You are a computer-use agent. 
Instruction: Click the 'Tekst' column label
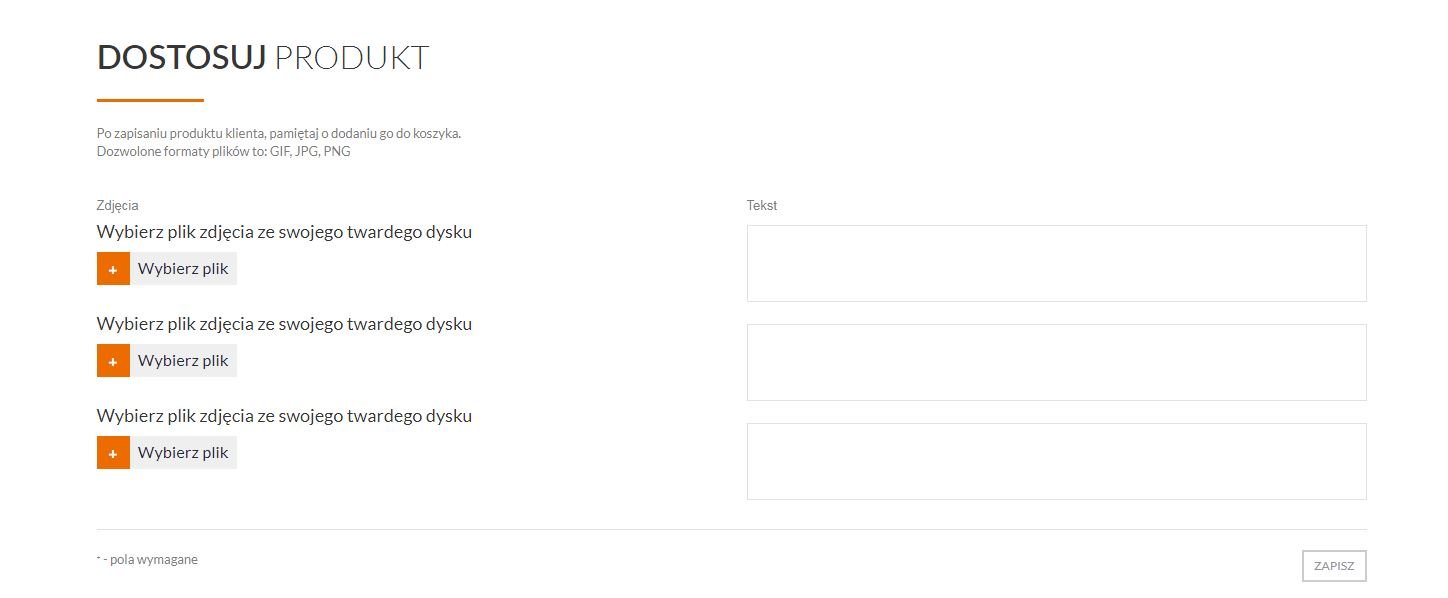762,205
